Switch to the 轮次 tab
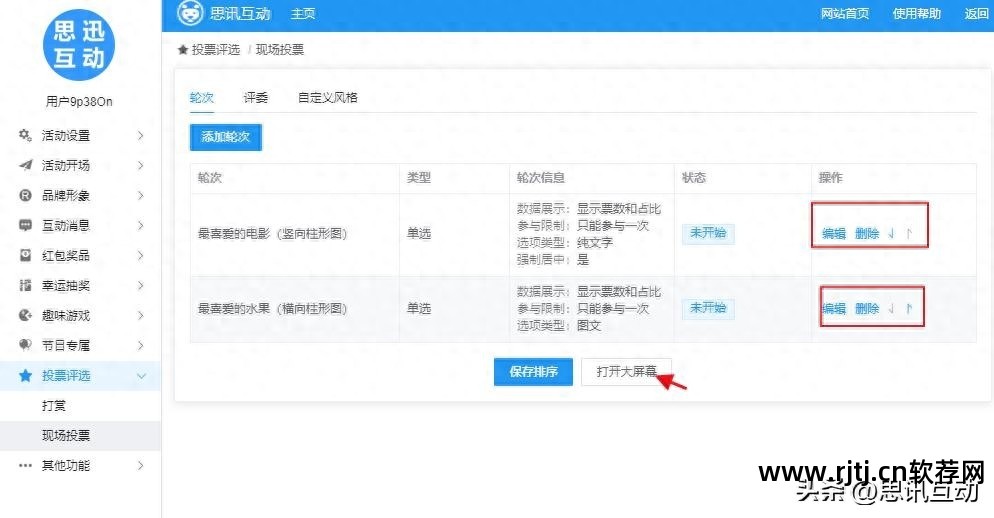 (x=202, y=97)
